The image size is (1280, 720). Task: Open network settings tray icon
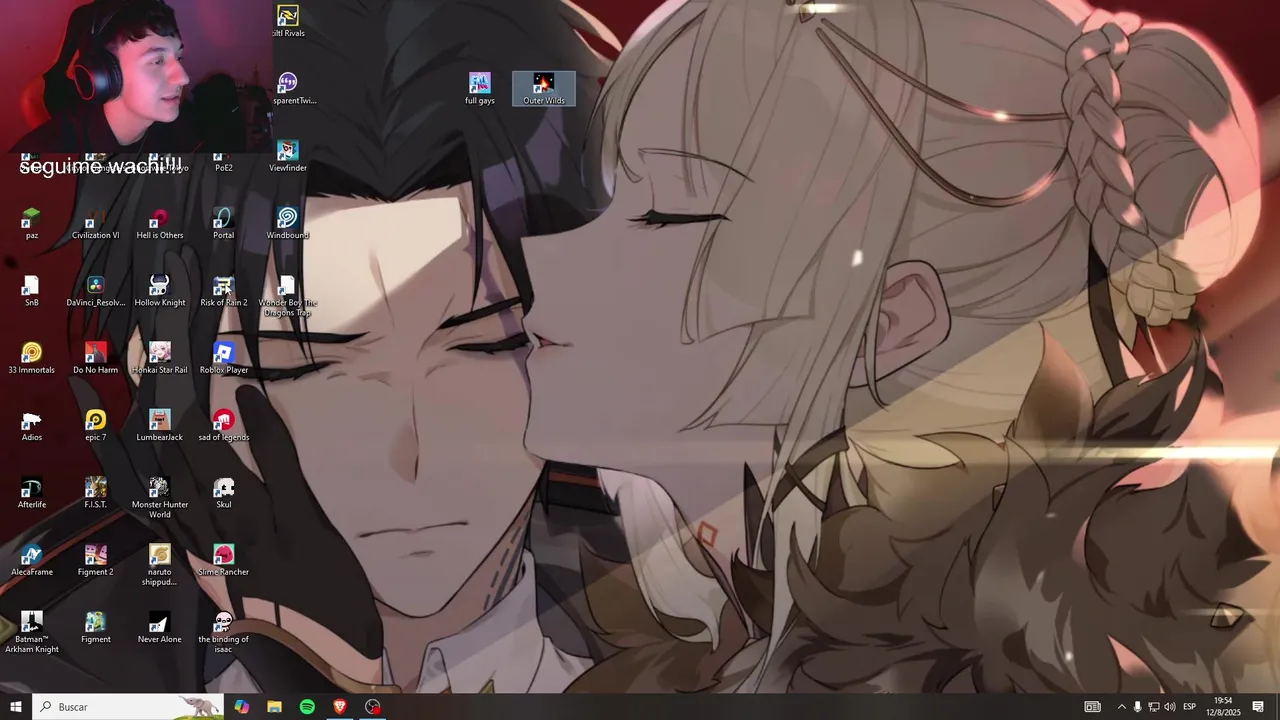tap(1153, 707)
